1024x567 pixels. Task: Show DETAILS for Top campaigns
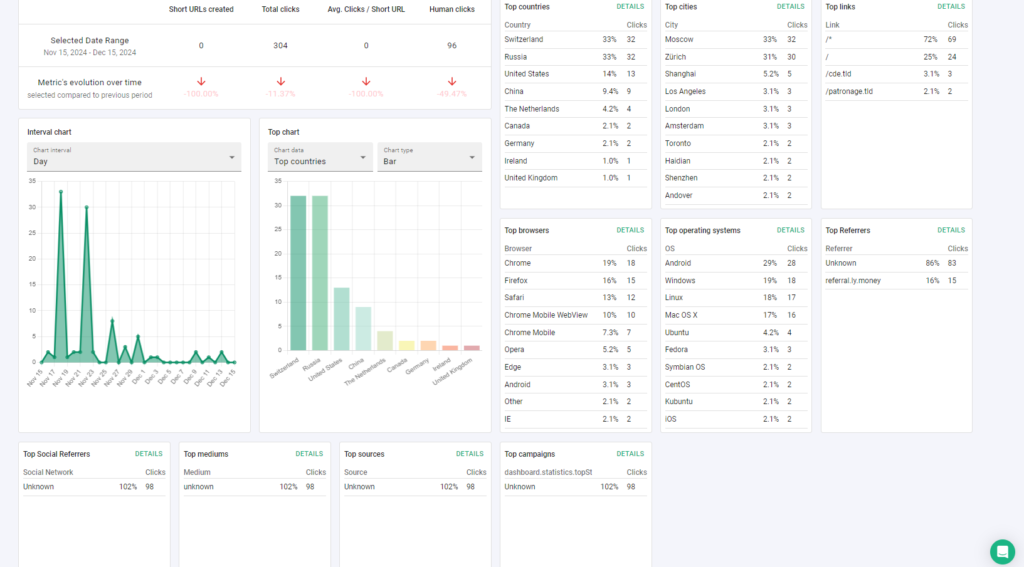[x=630, y=454]
